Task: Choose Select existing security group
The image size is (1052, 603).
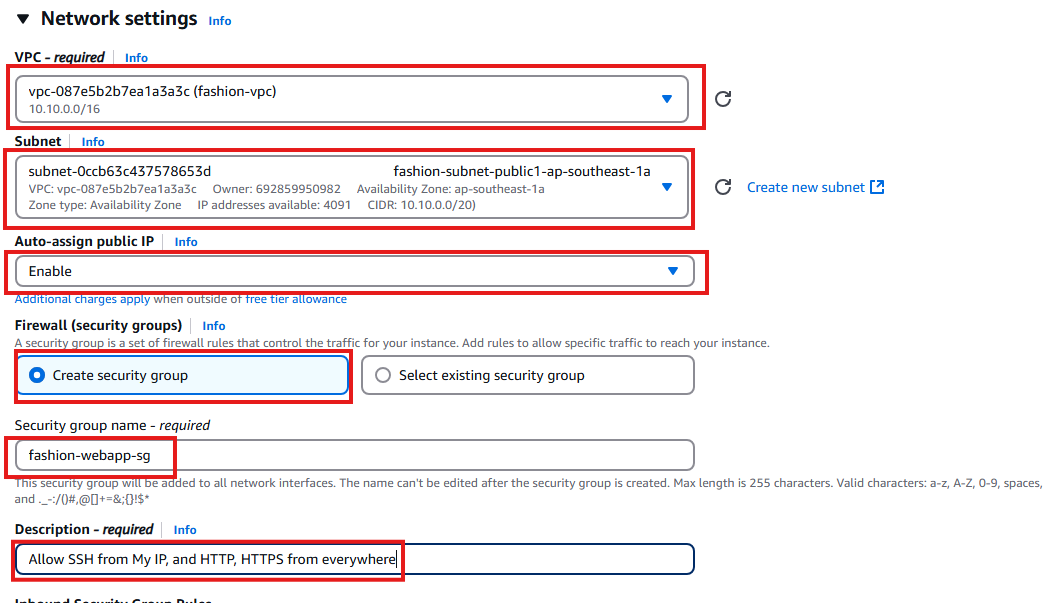Action: click(527, 375)
